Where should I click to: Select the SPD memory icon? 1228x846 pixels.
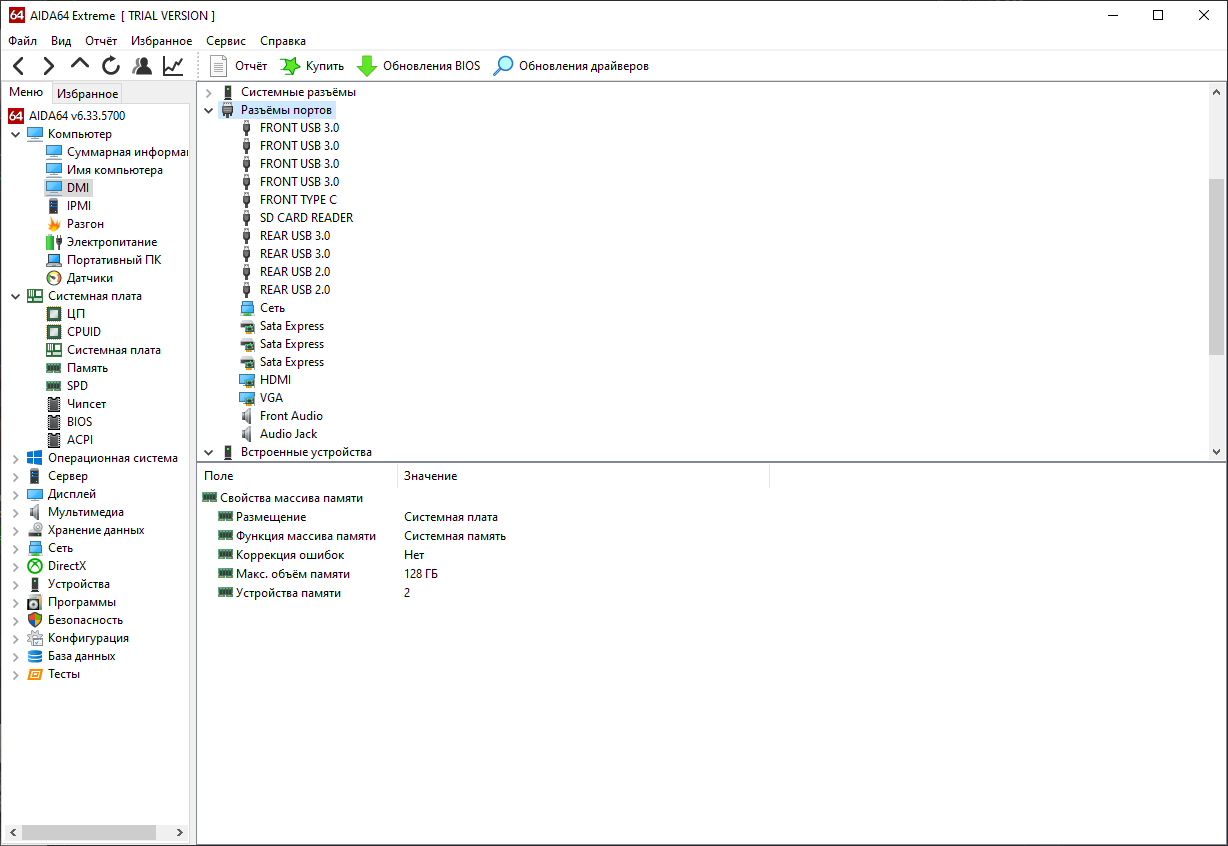pos(54,386)
